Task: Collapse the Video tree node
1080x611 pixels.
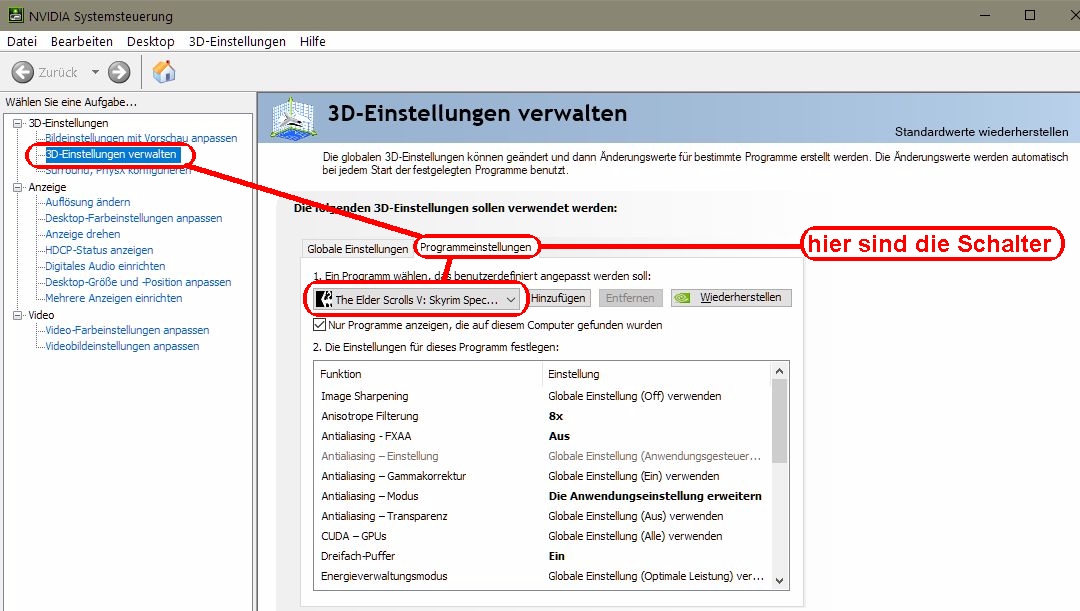Action: pyautogui.click(x=17, y=315)
